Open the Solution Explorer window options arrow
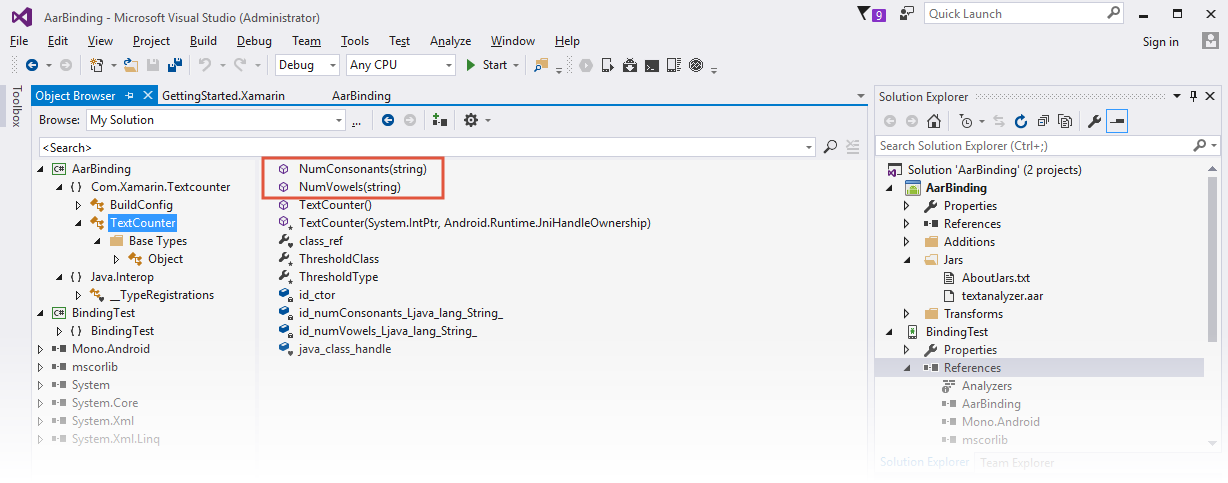1228x483 pixels. coord(1177,96)
